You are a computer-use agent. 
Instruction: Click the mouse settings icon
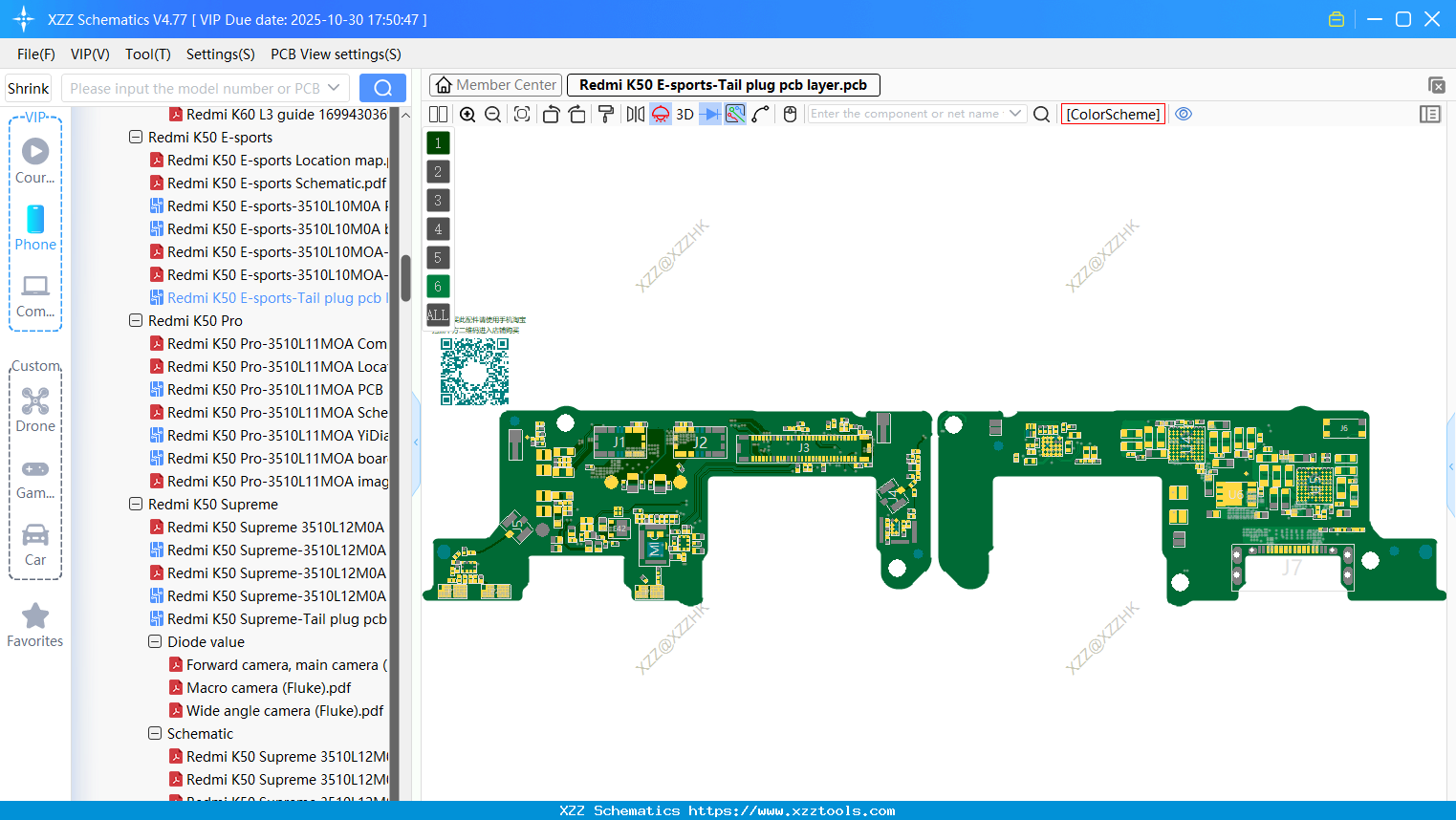pos(789,114)
